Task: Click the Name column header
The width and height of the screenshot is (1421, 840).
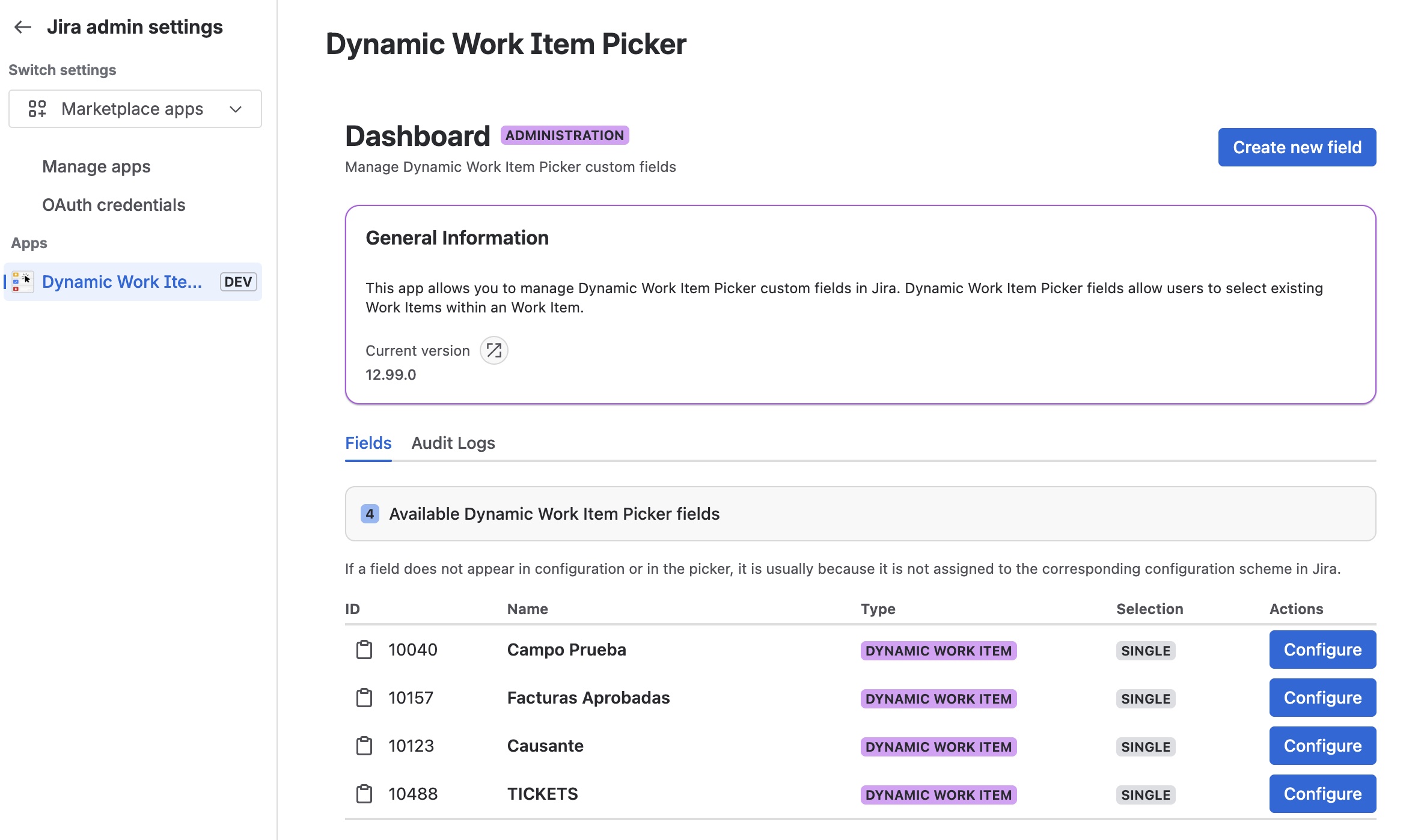Action: pos(527,609)
